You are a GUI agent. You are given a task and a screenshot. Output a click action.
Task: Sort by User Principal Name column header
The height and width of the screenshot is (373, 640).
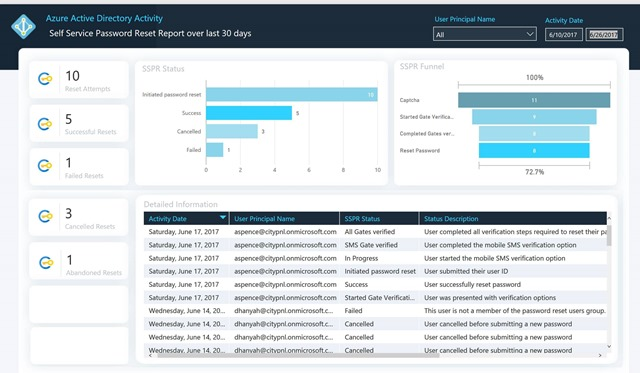pyautogui.click(x=284, y=219)
